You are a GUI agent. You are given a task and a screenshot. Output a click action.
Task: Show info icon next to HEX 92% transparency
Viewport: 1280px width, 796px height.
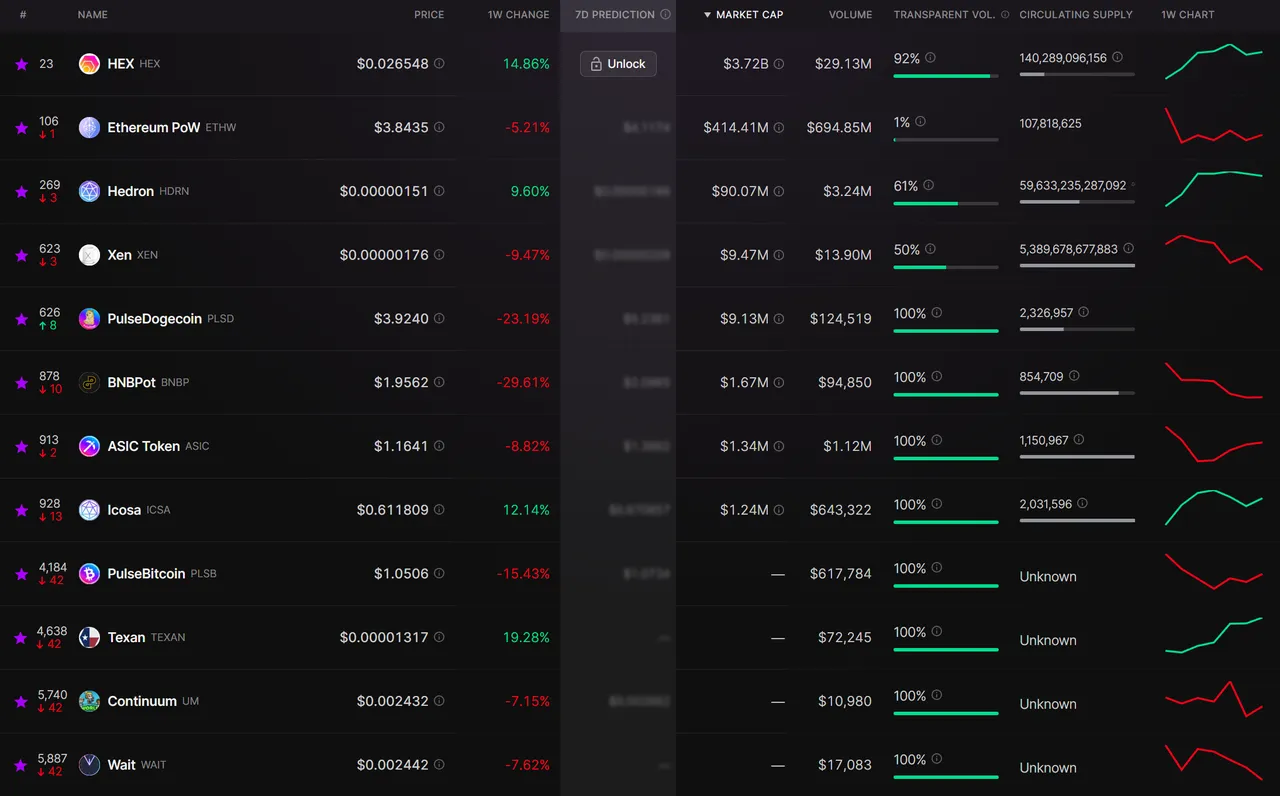click(930, 58)
